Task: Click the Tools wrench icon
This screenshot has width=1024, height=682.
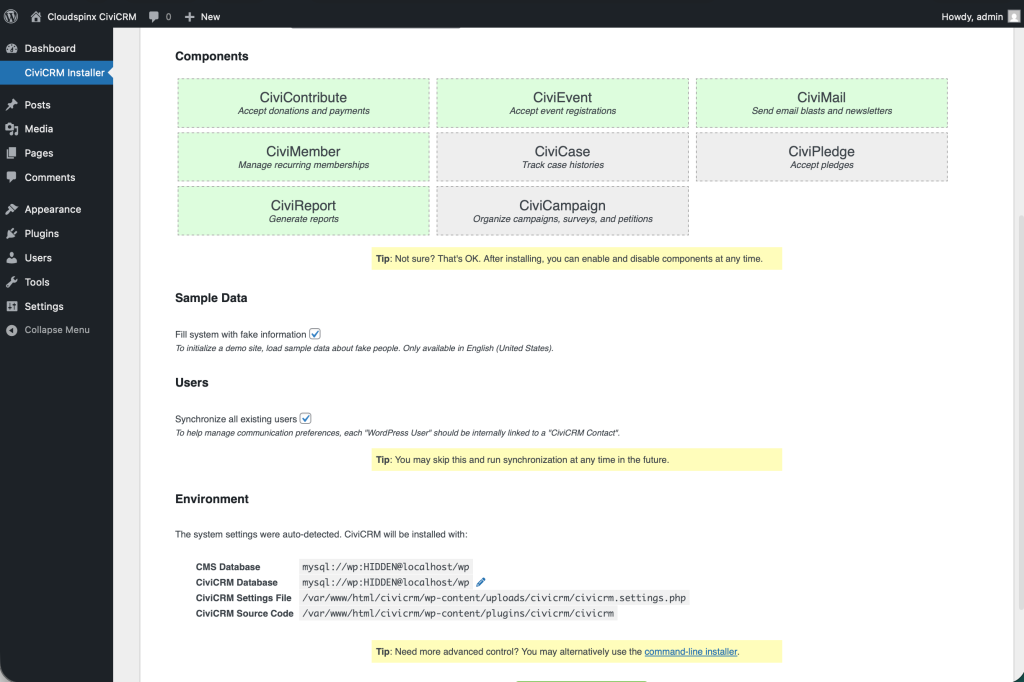Action: tap(14, 282)
